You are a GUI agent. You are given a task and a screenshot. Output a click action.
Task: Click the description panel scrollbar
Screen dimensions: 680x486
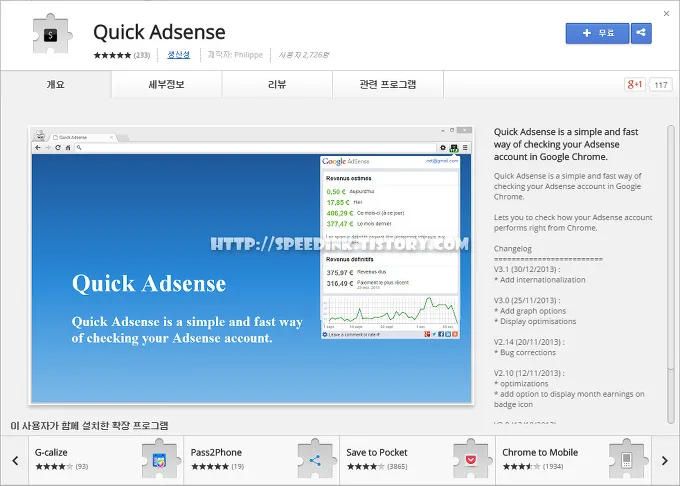pos(671,274)
